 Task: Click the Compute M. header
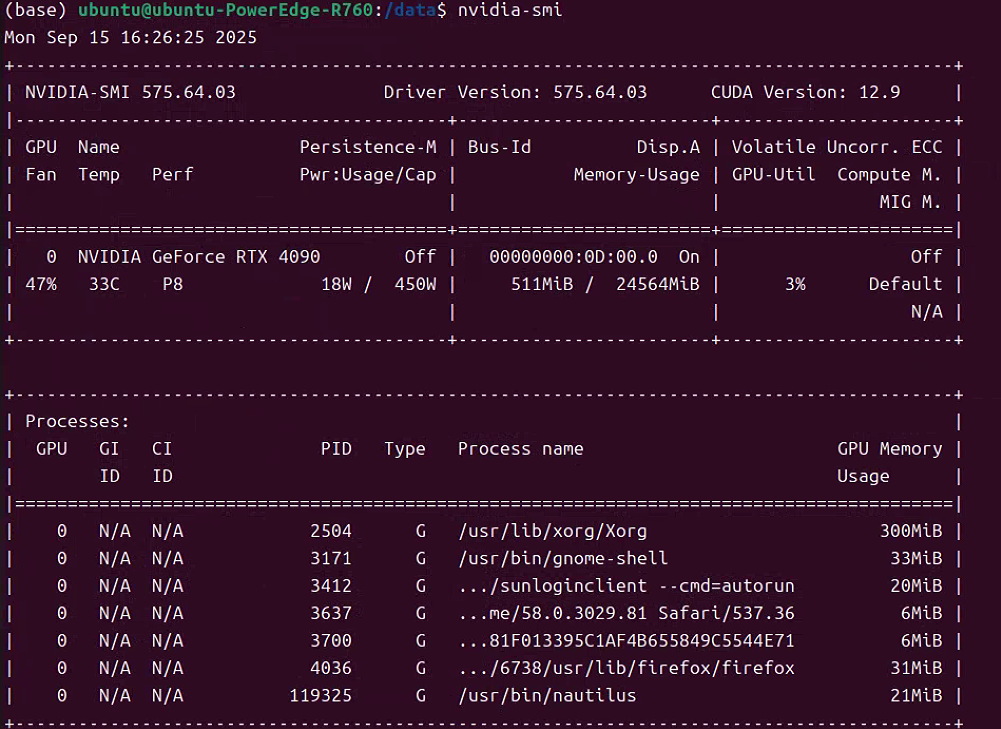point(889,175)
